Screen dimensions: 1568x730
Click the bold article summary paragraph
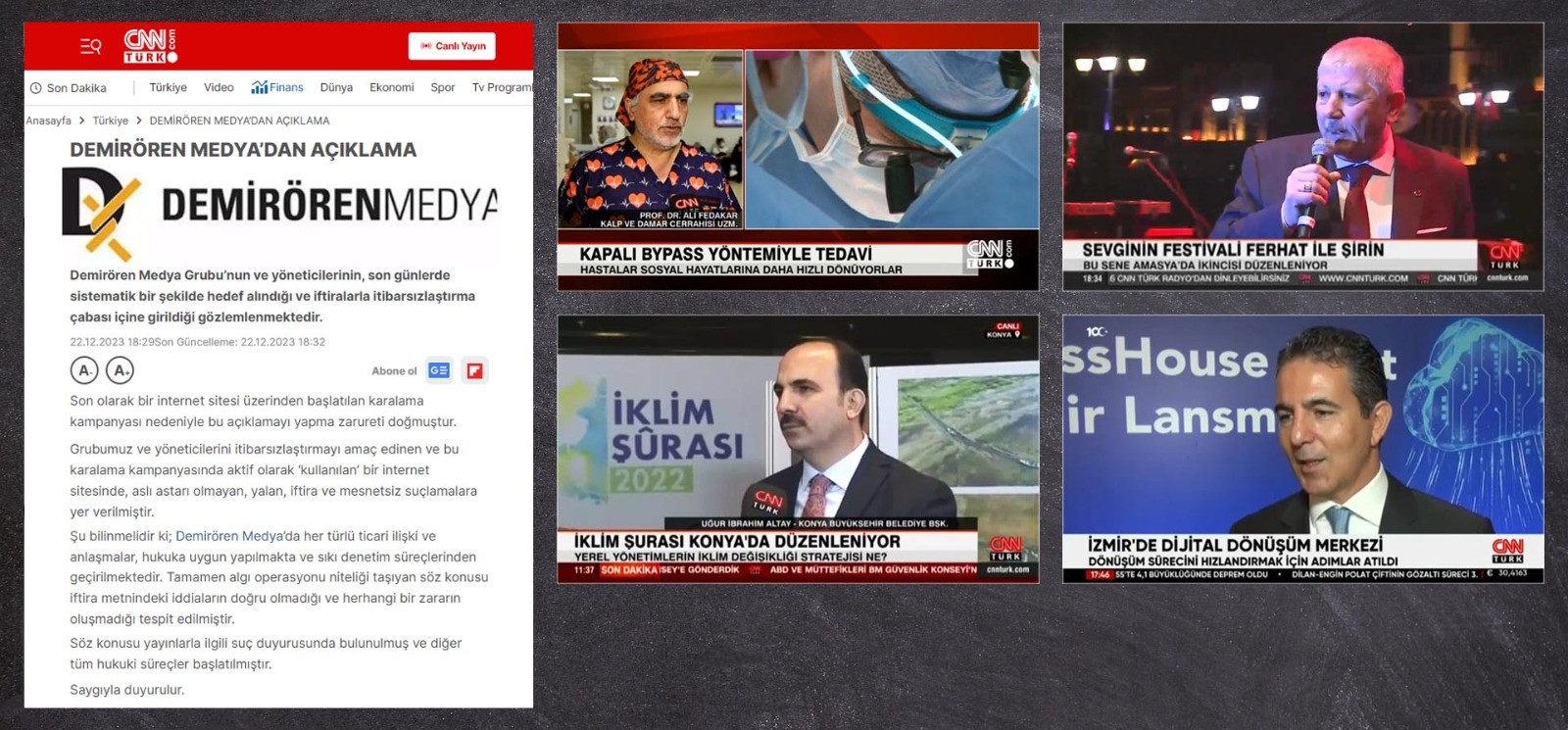pos(272,296)
